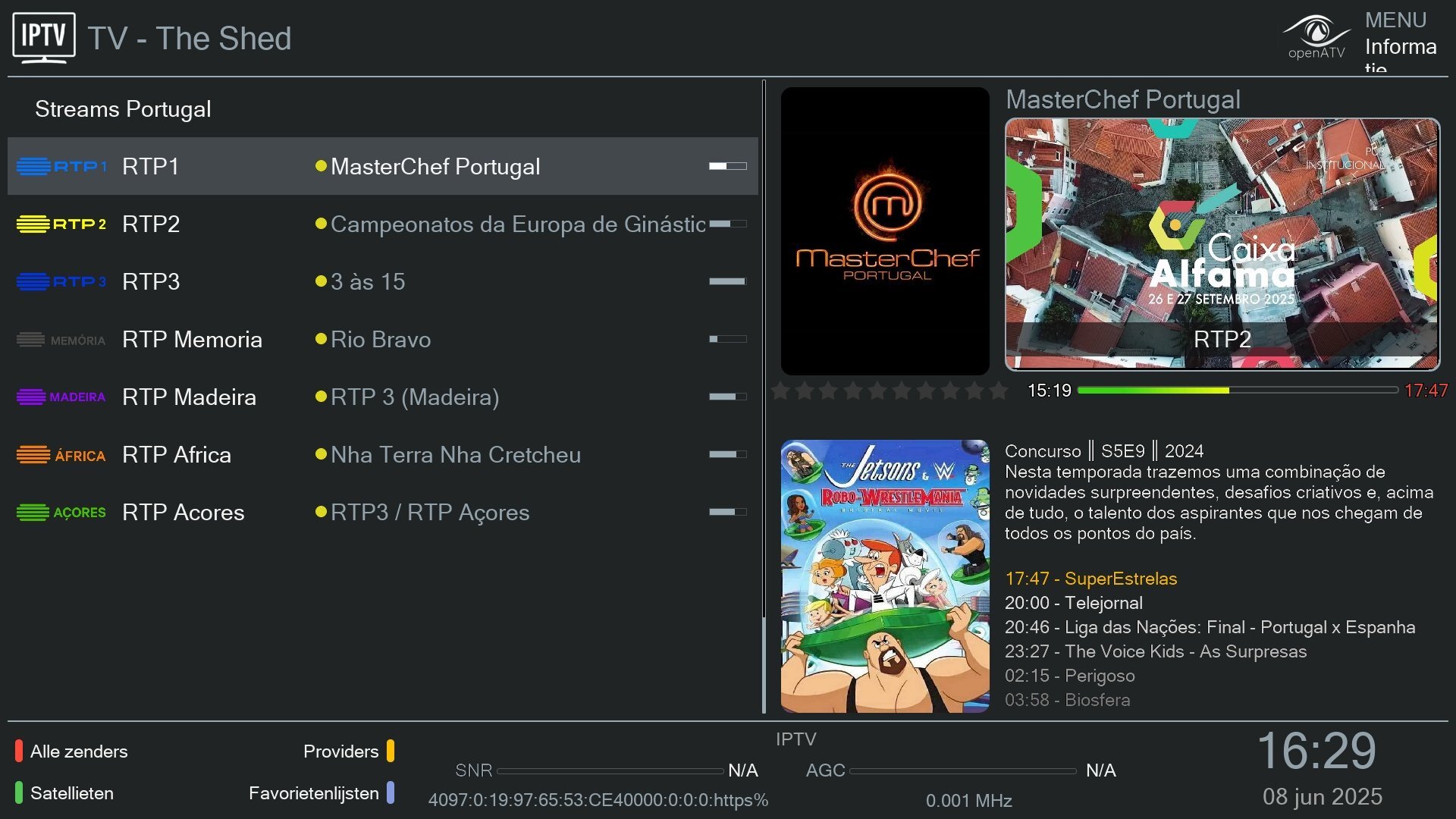Click yellow dot beside Nha Terra Nha Cretcheu
Screen dimensions: 1456x819
tap(321, 454)
